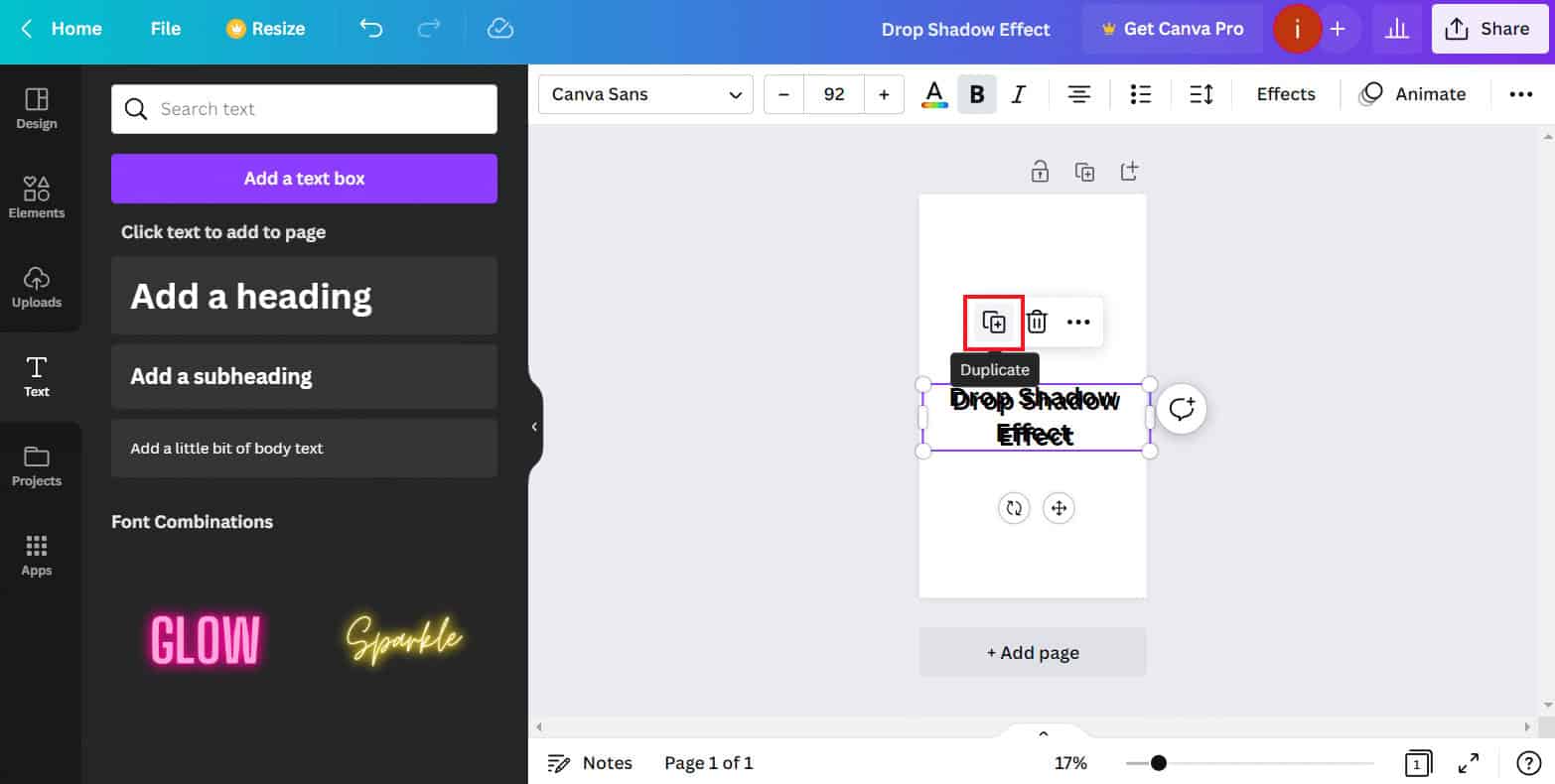The width and height of the screenshot is (1555, 784).
Task: Open the File menu
Action: 166,29
